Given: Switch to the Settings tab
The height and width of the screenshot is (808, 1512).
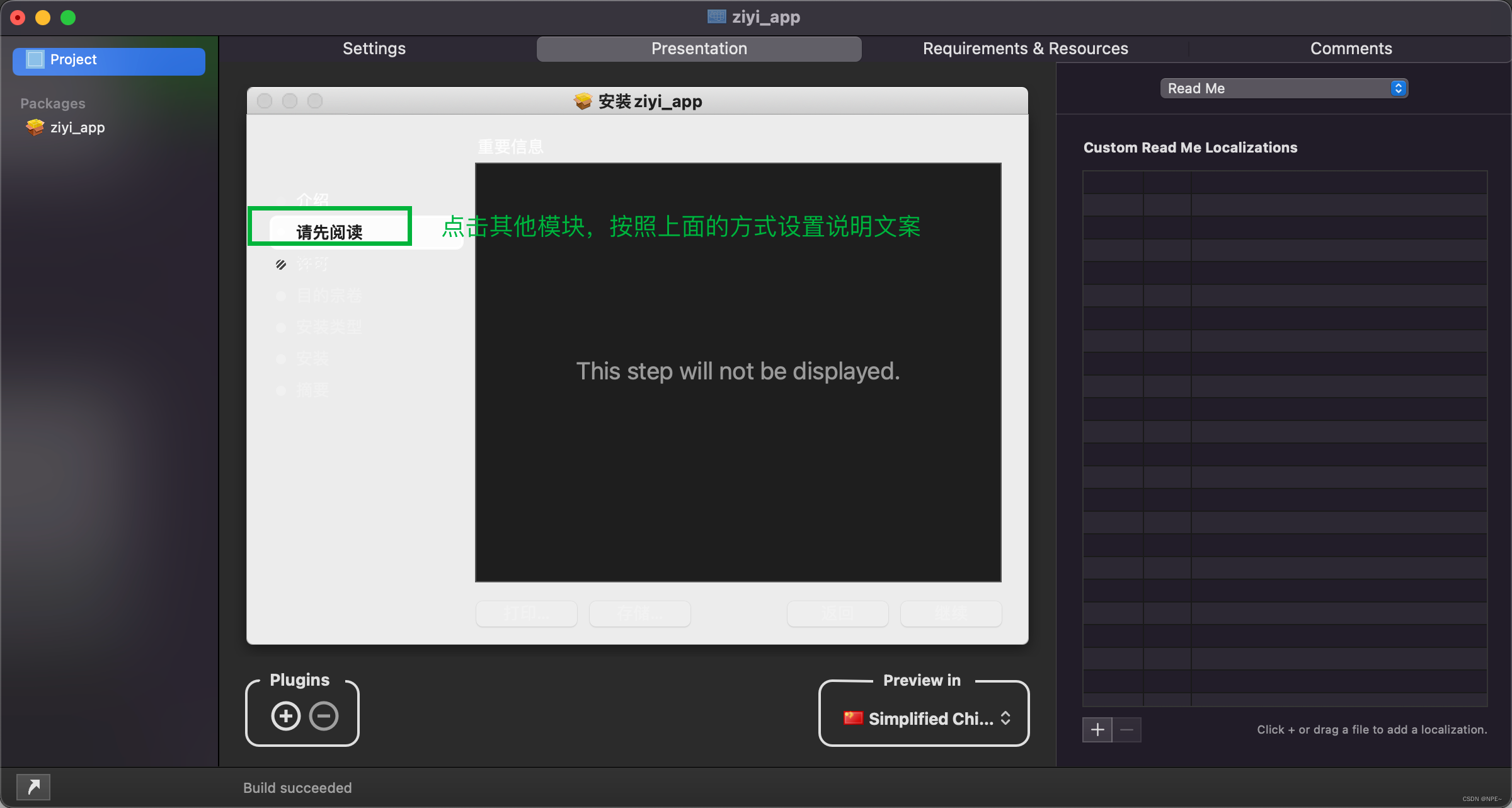Looking at the screenshot, I should click(374, 49).
